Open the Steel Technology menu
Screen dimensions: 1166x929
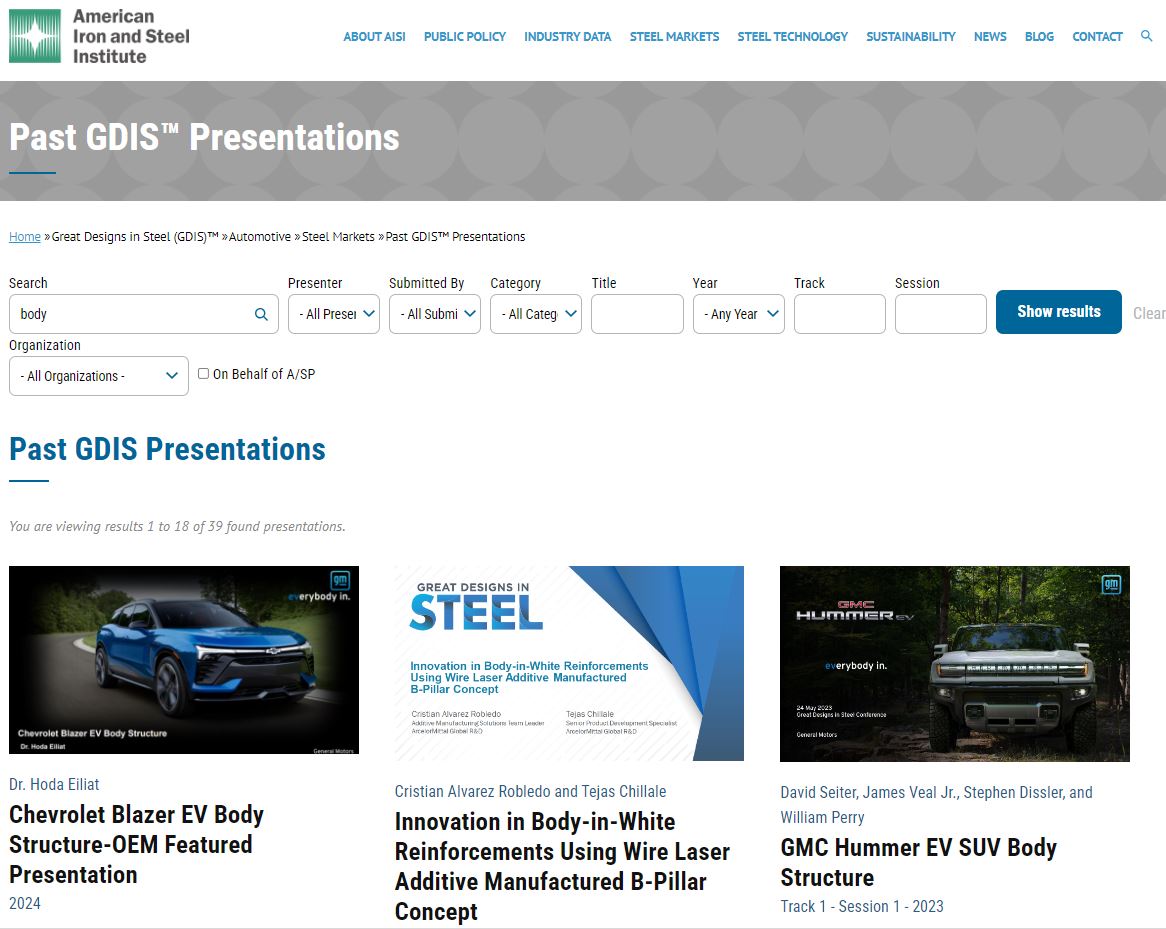point(793,36)
